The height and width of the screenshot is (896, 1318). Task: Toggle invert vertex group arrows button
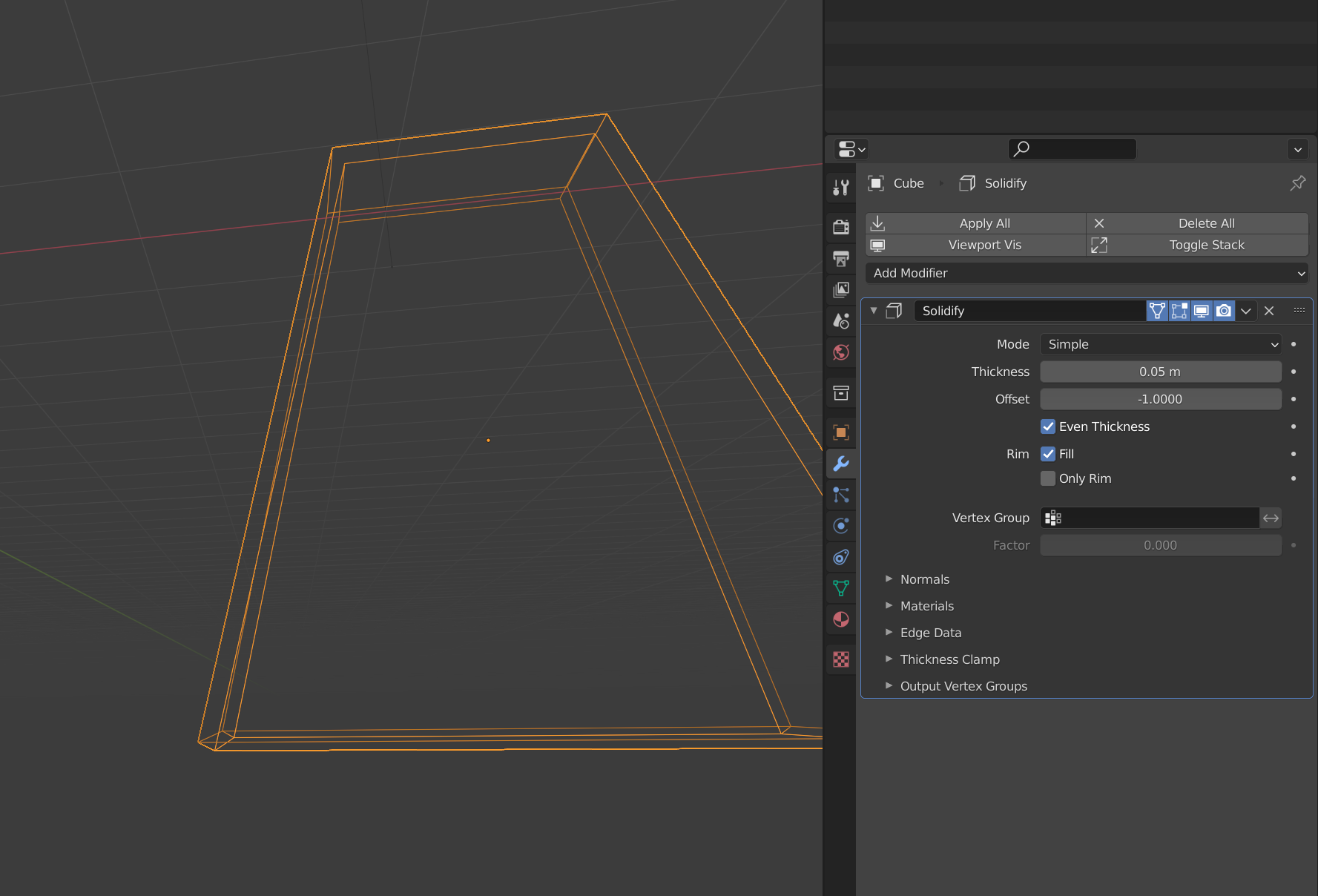[x=1271, y=518]
